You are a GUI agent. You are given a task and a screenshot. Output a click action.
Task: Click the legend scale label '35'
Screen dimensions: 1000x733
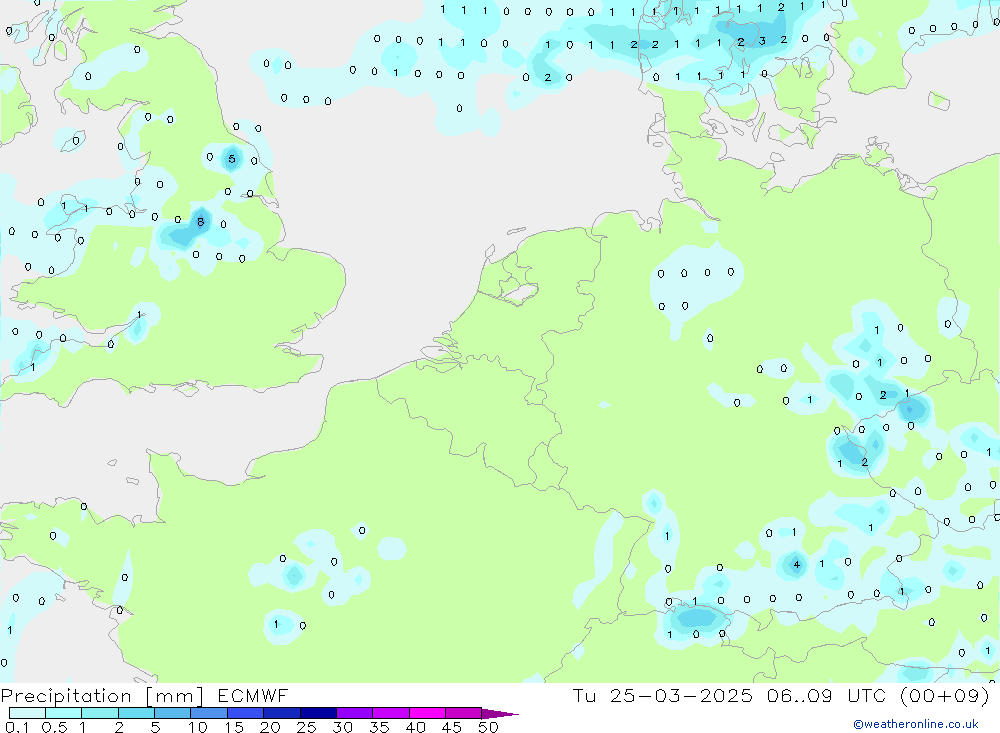379,727
